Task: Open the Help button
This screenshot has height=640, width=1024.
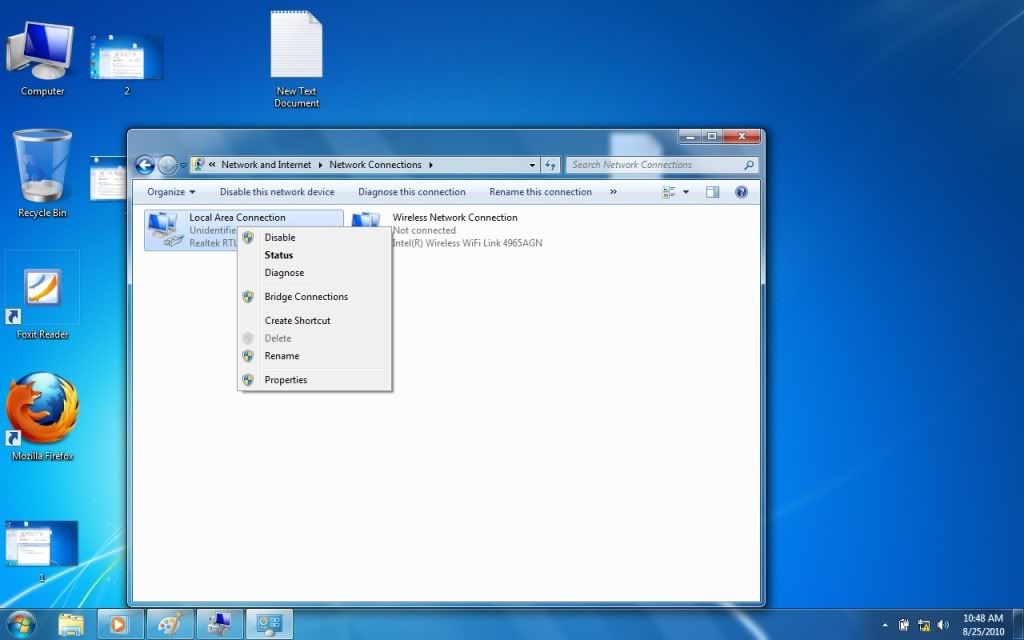Action: pyautogui.click(x=741, y=192)
